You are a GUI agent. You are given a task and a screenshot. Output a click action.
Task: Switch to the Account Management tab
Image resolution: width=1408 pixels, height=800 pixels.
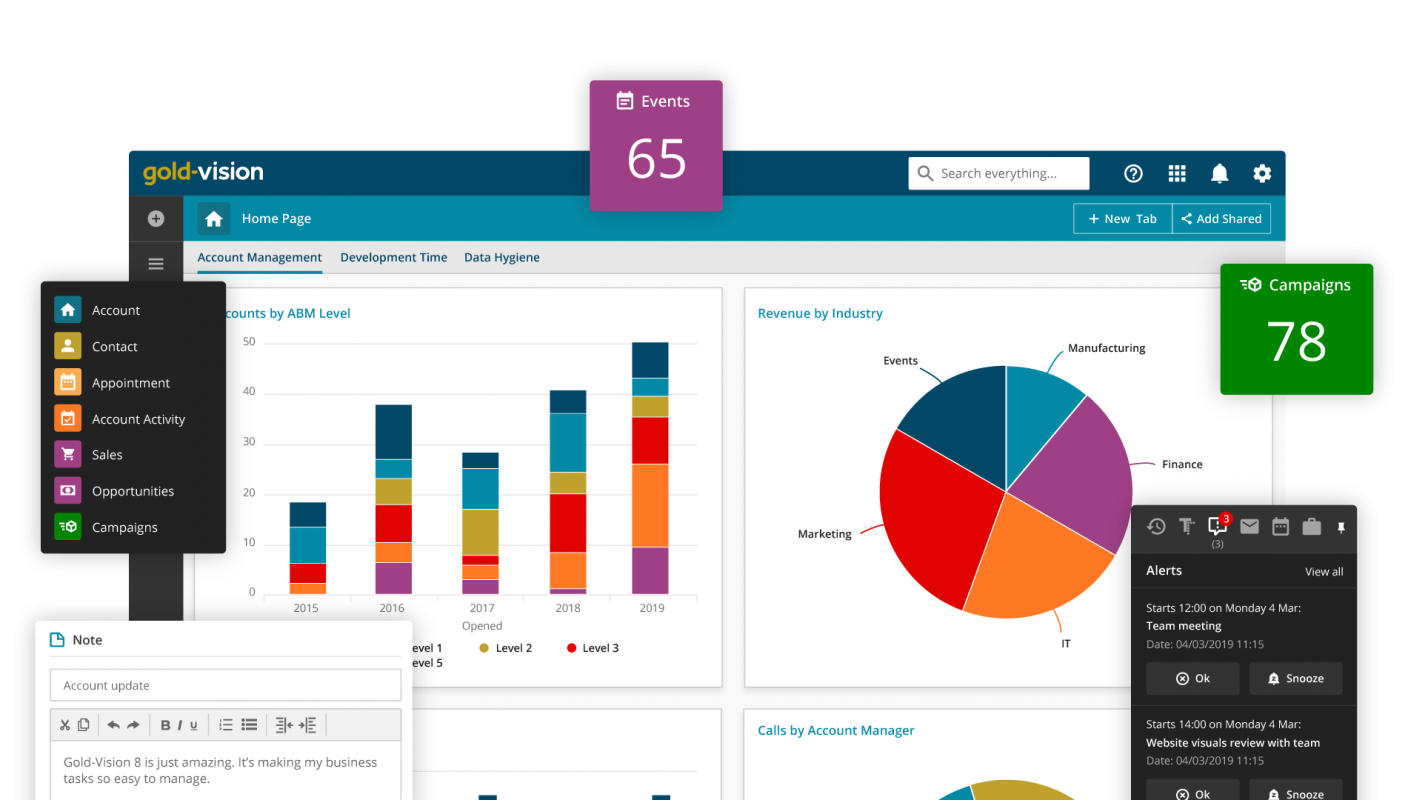point(260,257)
